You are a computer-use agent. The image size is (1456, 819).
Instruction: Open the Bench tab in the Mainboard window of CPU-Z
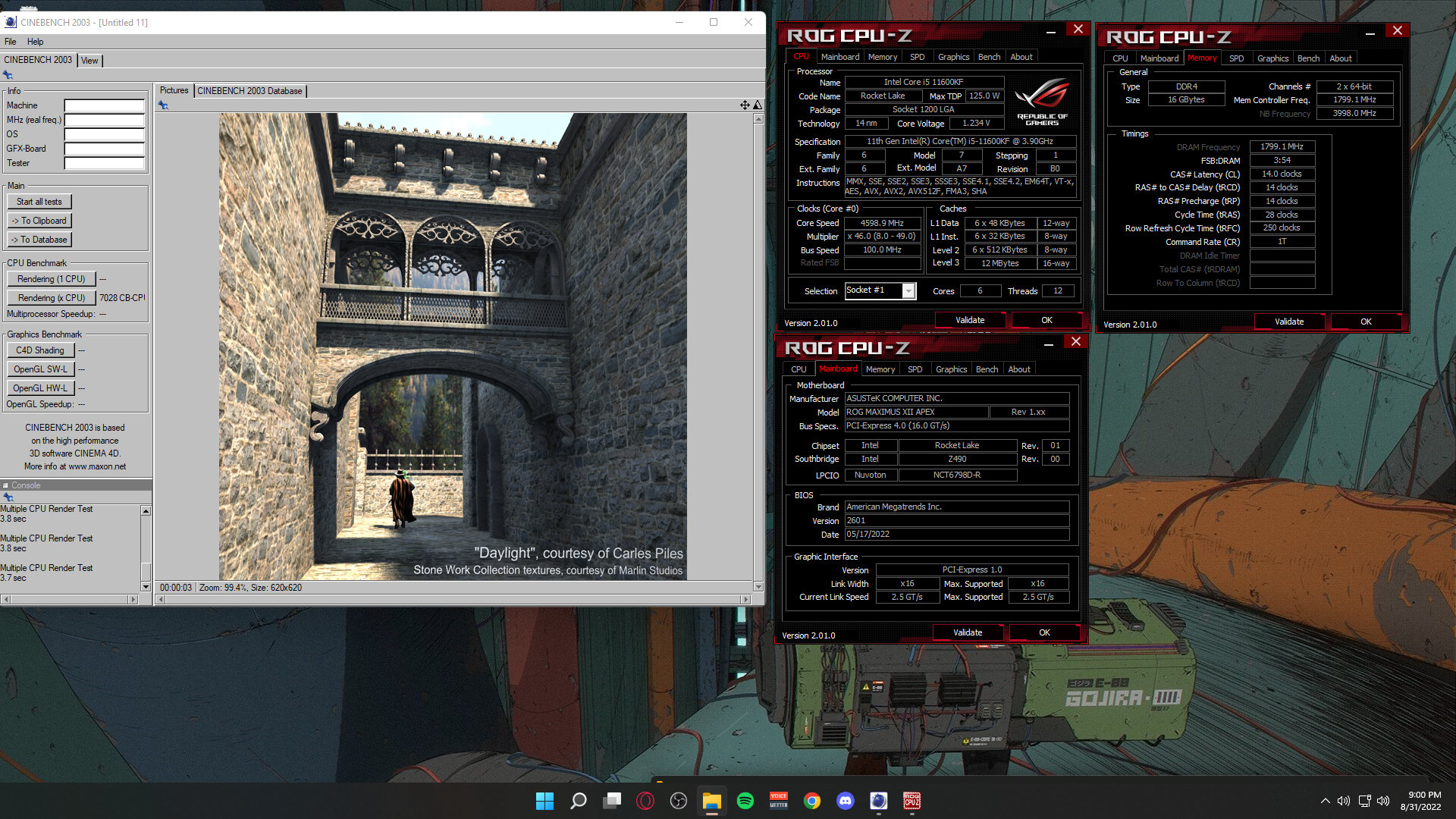987,369
